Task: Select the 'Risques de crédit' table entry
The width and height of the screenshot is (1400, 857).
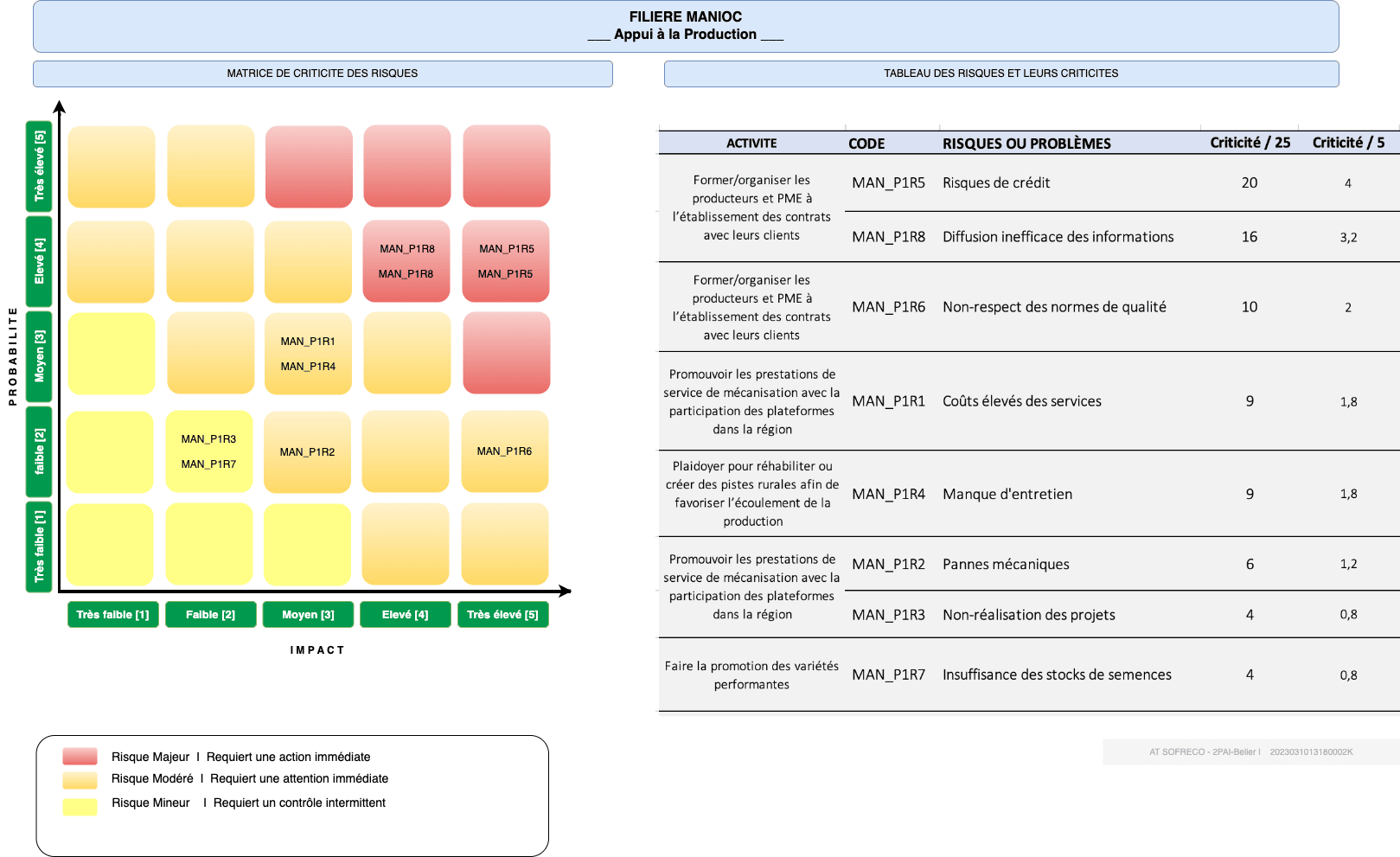Action: (996, 183)
